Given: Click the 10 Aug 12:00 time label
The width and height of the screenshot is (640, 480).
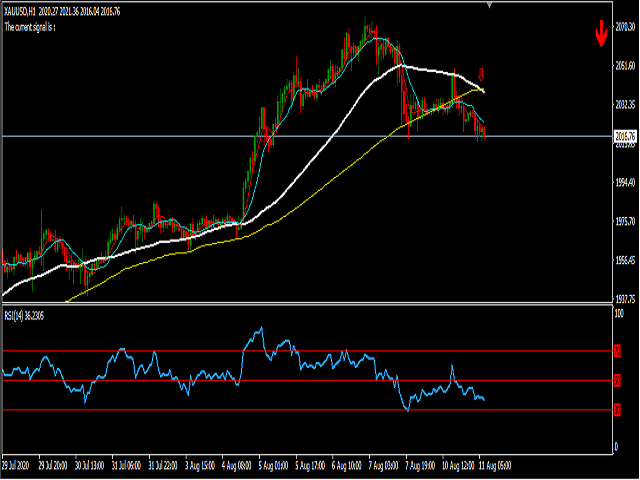Looking at the screenshot, I should [x=458, y=466].
